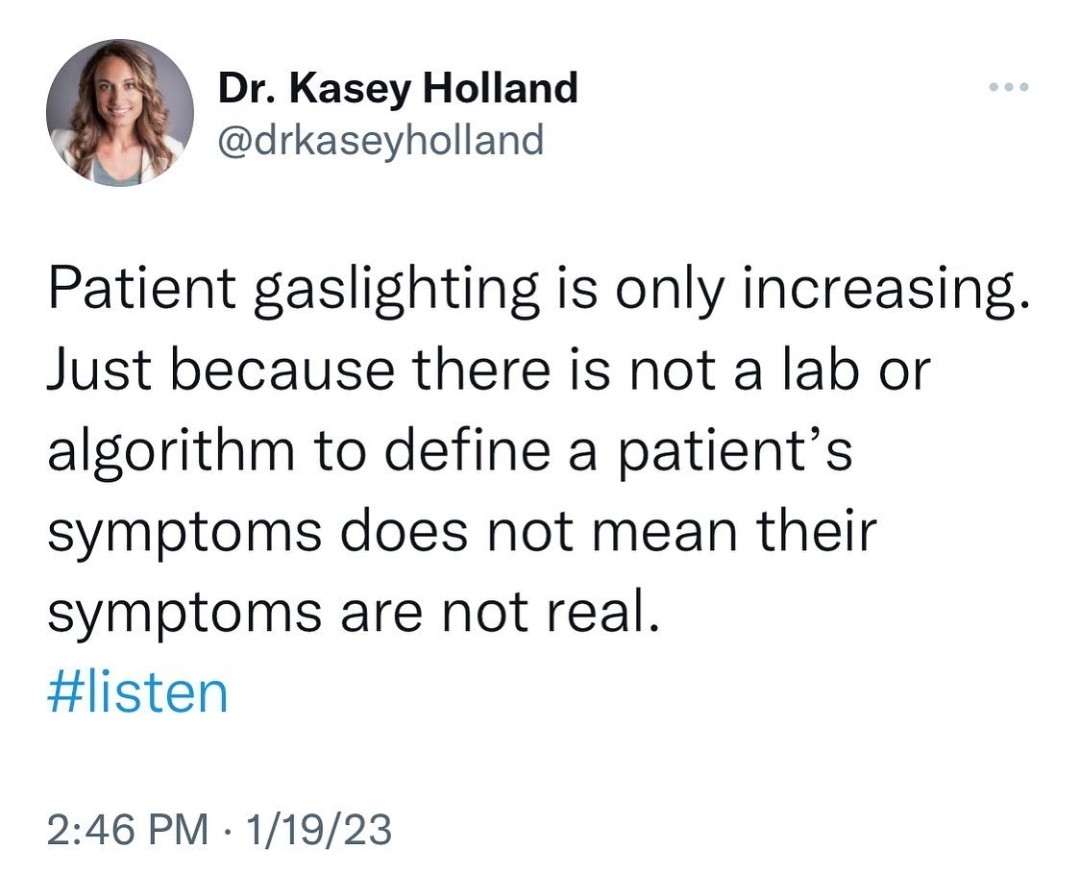
Task: Click the line "algorithm to define a patient's"
Action: [449, 452]
